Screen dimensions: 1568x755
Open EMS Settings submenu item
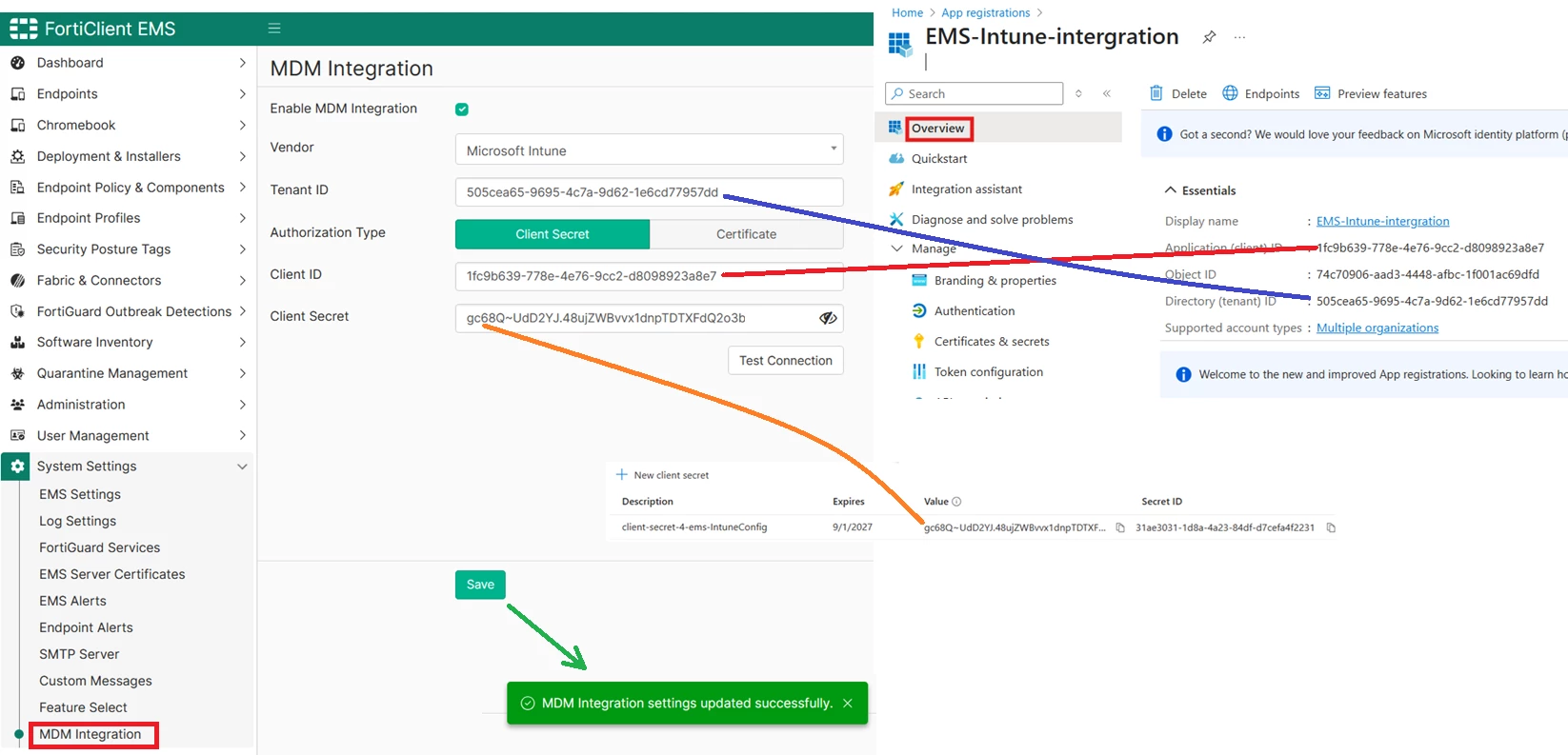tap(80, 494)
